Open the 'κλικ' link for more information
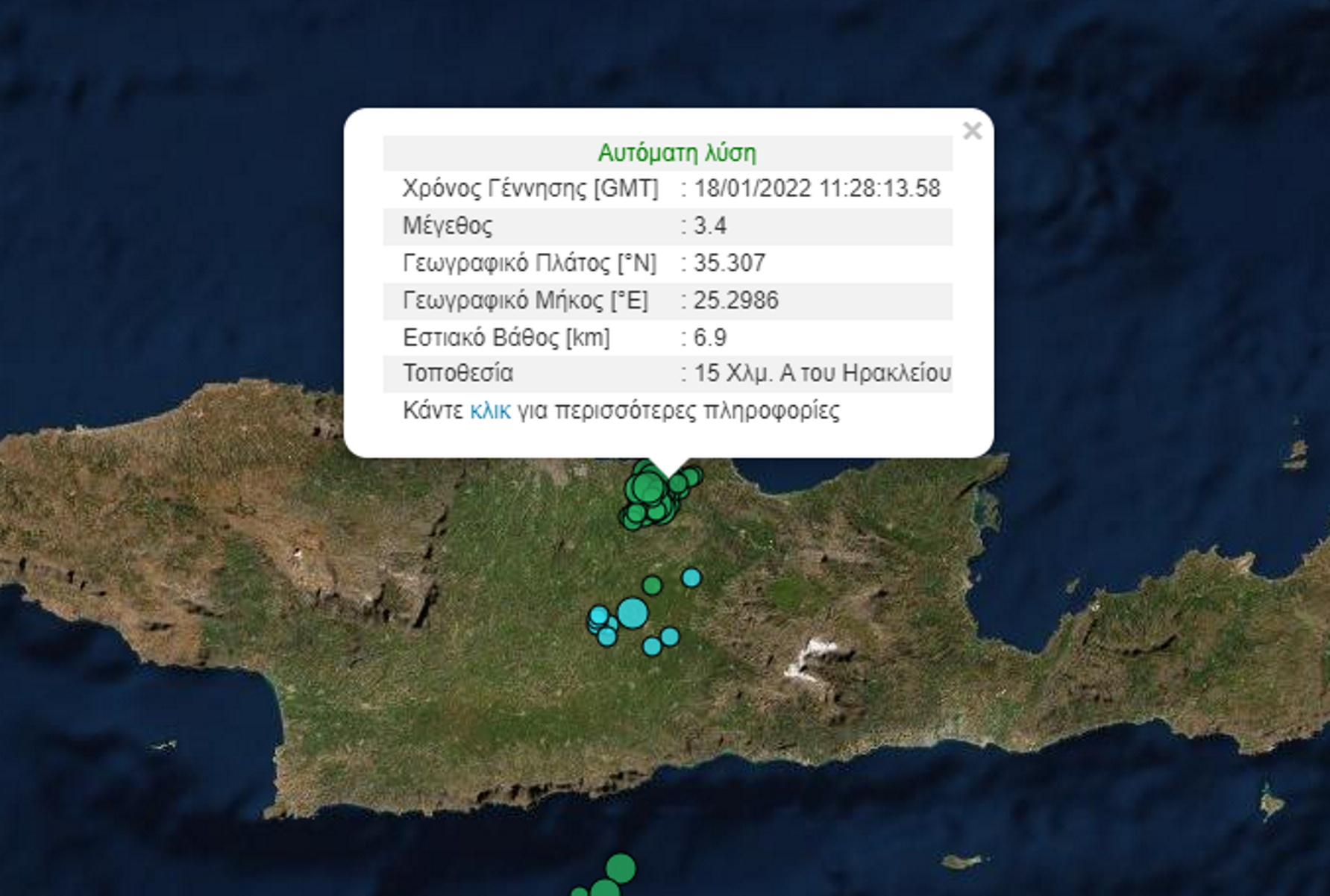Image resolution: width=1330 pixels, height=896 pixels. point(490,410)
